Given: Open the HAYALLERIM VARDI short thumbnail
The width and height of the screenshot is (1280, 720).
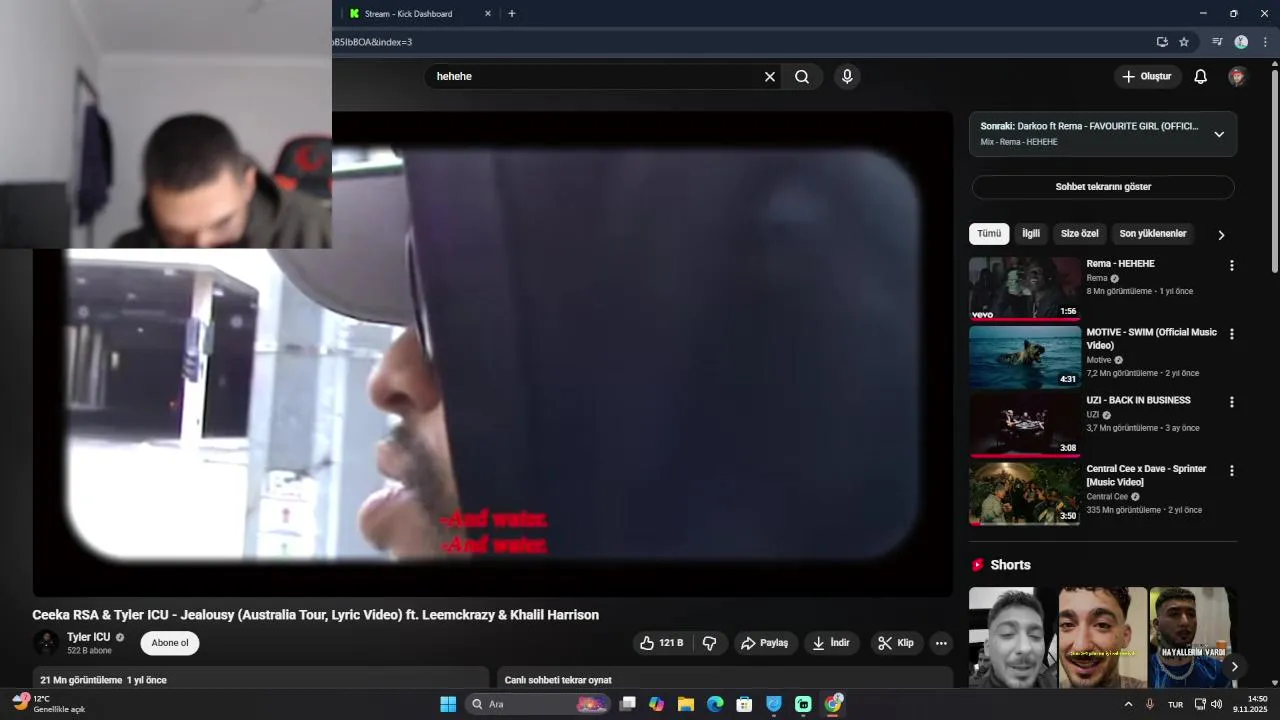Looking at the screenshot, I should point(1193,637).
